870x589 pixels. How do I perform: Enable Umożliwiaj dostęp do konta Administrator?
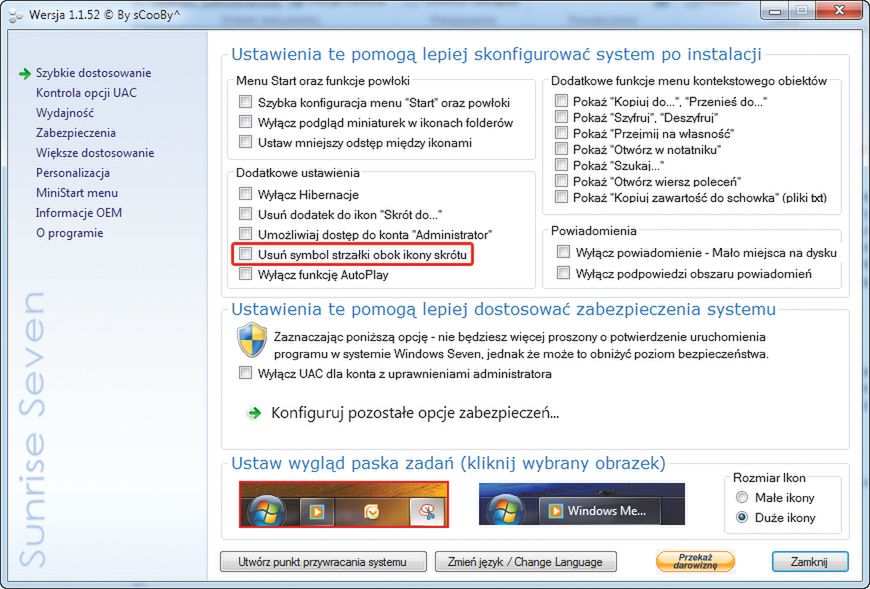pyautogui.click(x=245, y=234)
